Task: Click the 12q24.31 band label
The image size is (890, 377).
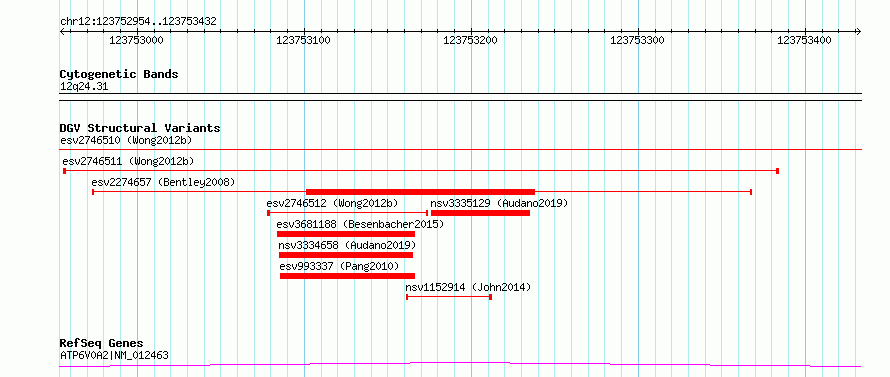Action: pyautogui.click(x=84, y=87)
